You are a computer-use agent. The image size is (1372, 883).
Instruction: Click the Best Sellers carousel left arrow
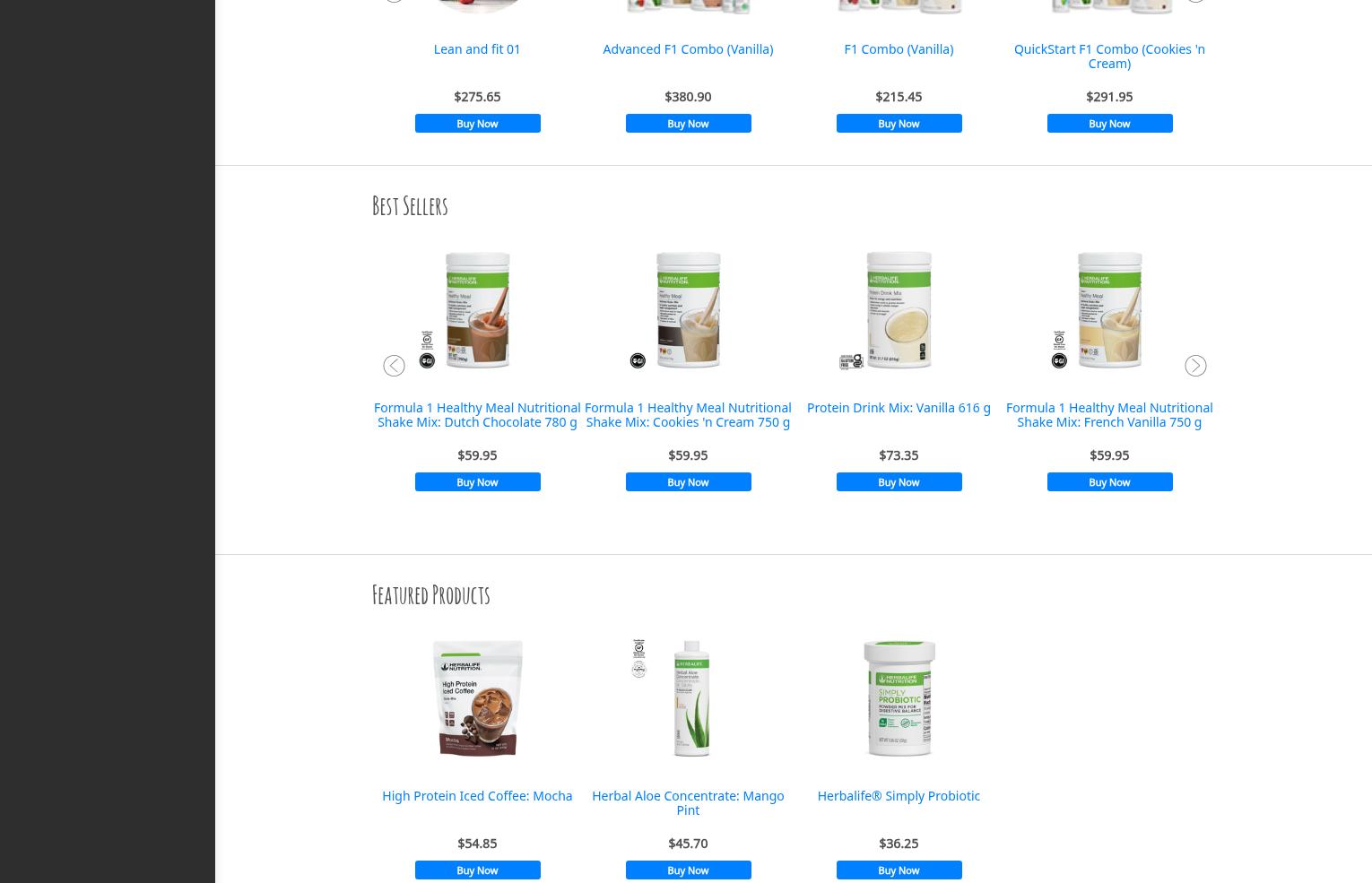(x=394, y=366)
